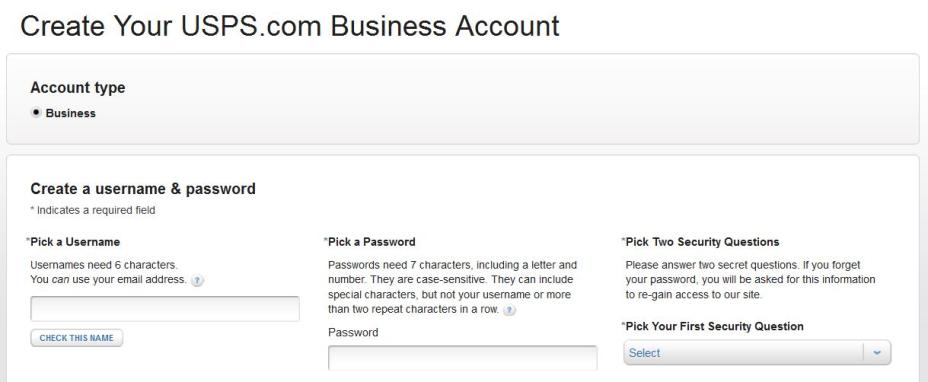Screen dimensions: 928x382
Task: Open the password requirements help icon
Action: [x=509, y=310]
